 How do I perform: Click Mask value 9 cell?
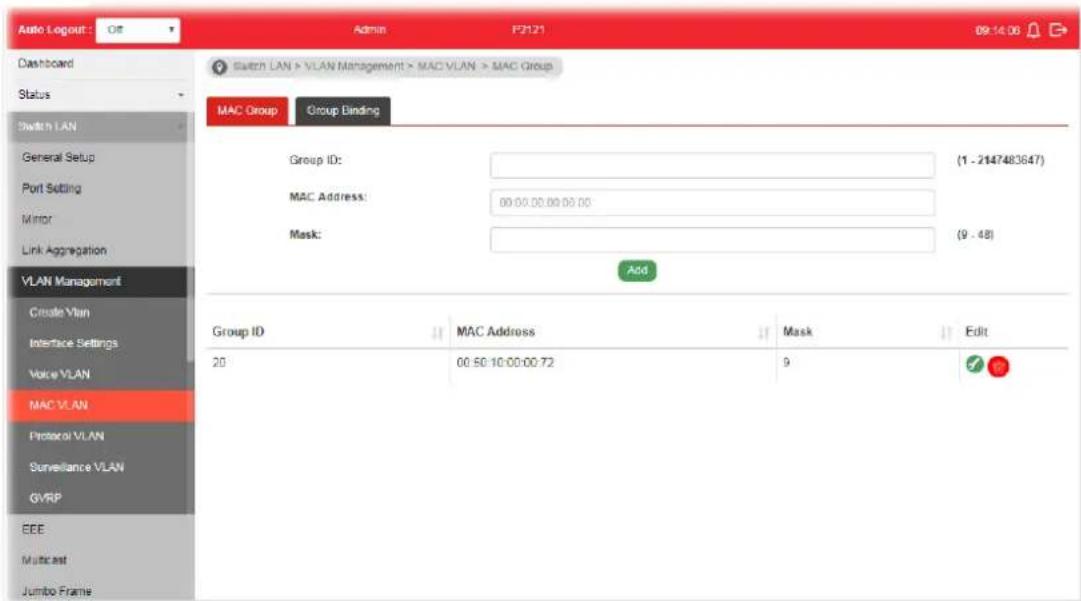pyautogui.click(x=786, y=363)
